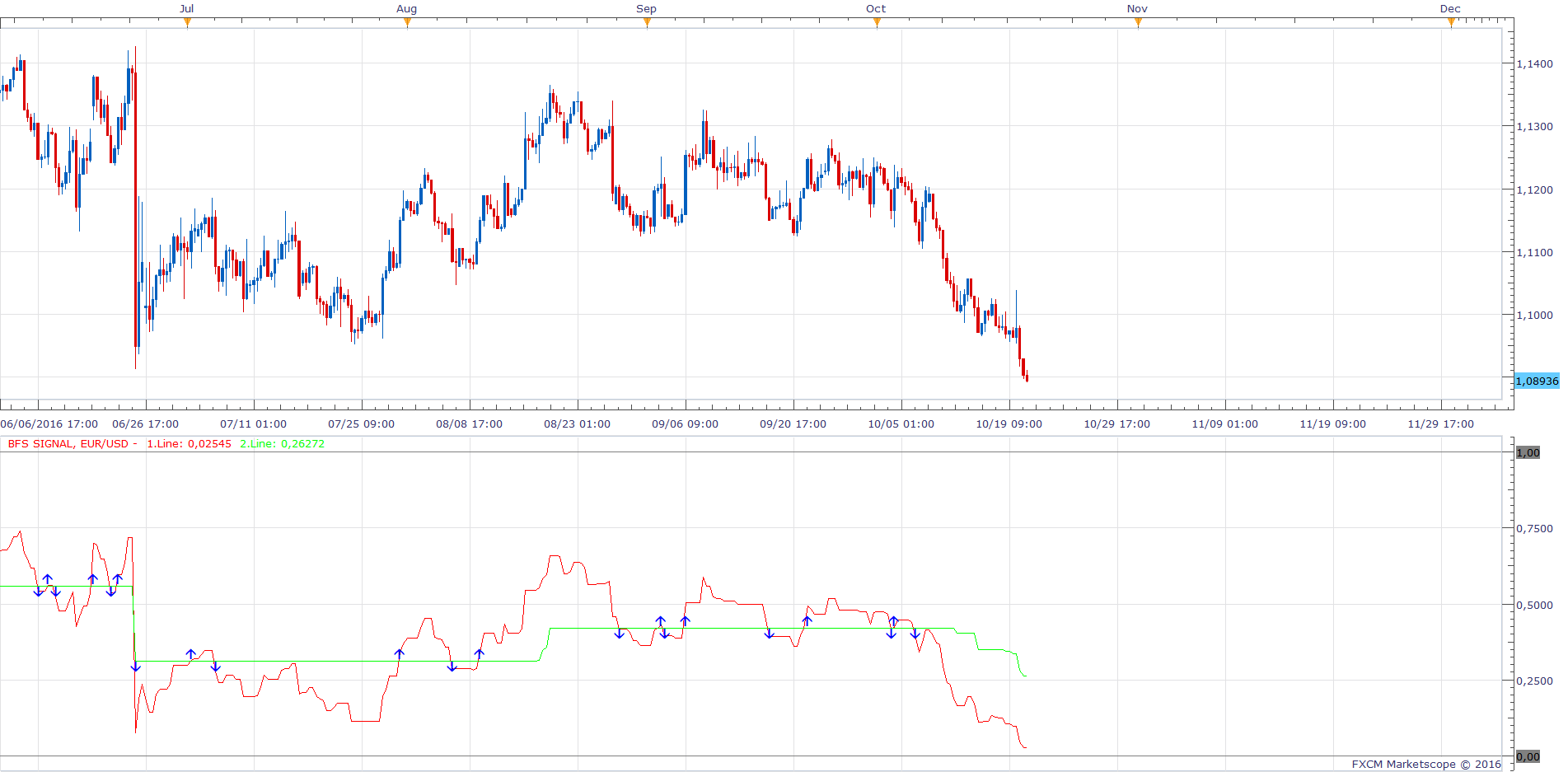Viewport: 1568px width, 772px height.
Task: Select the 07/25 09:00 date label
Action: point(362,424)
